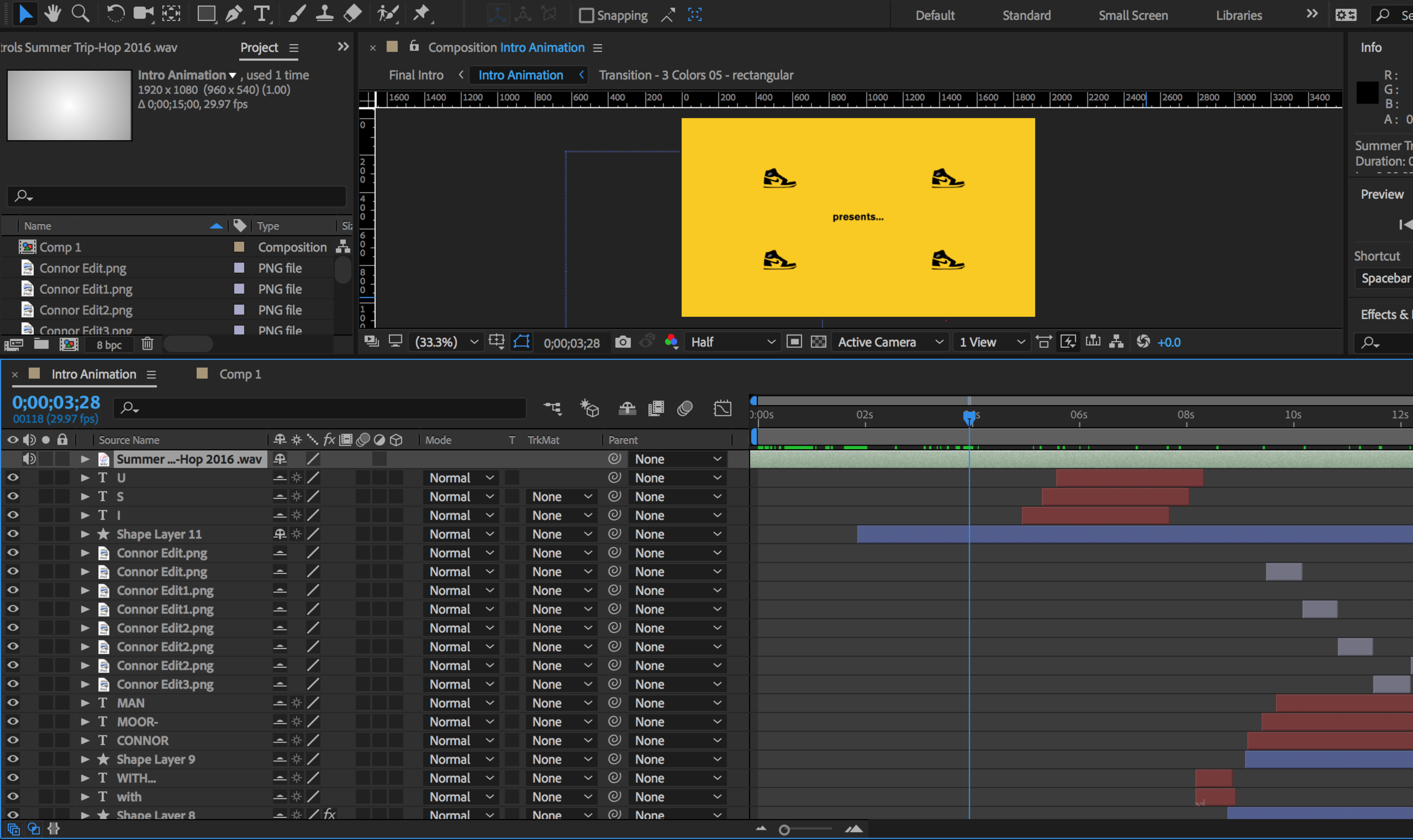1413x840 pixels.
Task: Hide the WITH... text layer
Action: tap(12, 778)
